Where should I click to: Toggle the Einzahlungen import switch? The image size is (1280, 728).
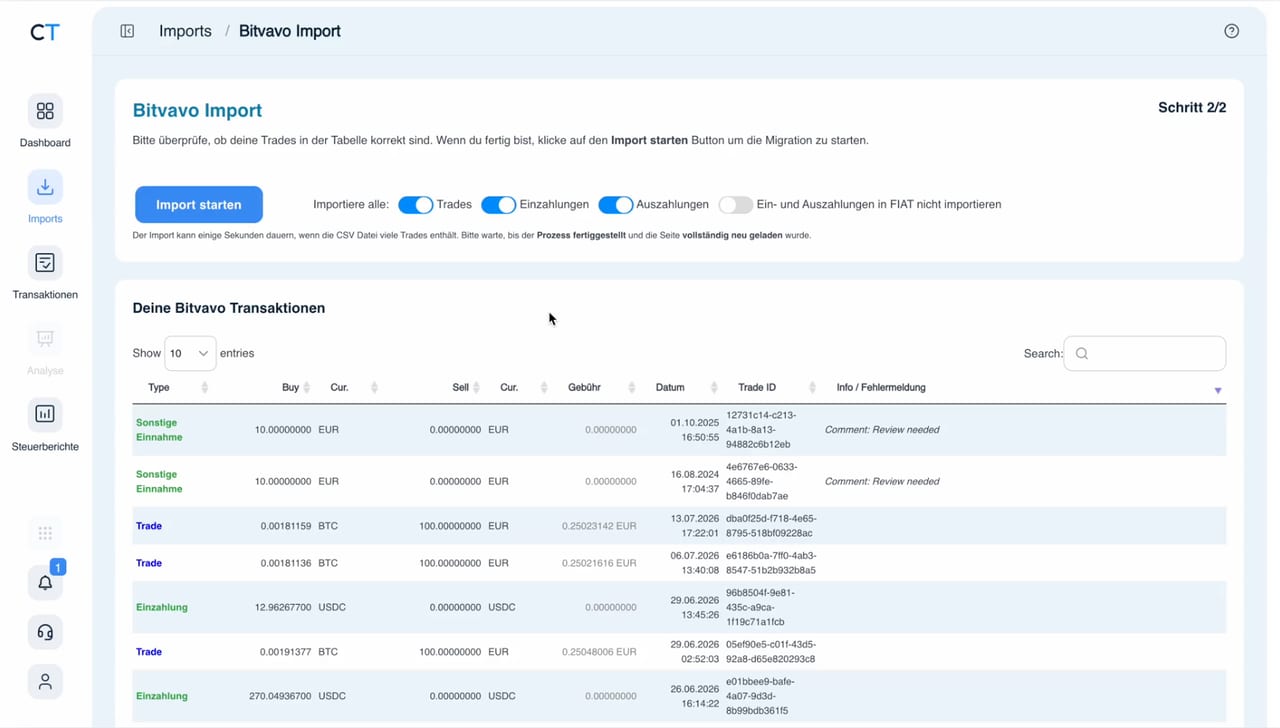498,205
